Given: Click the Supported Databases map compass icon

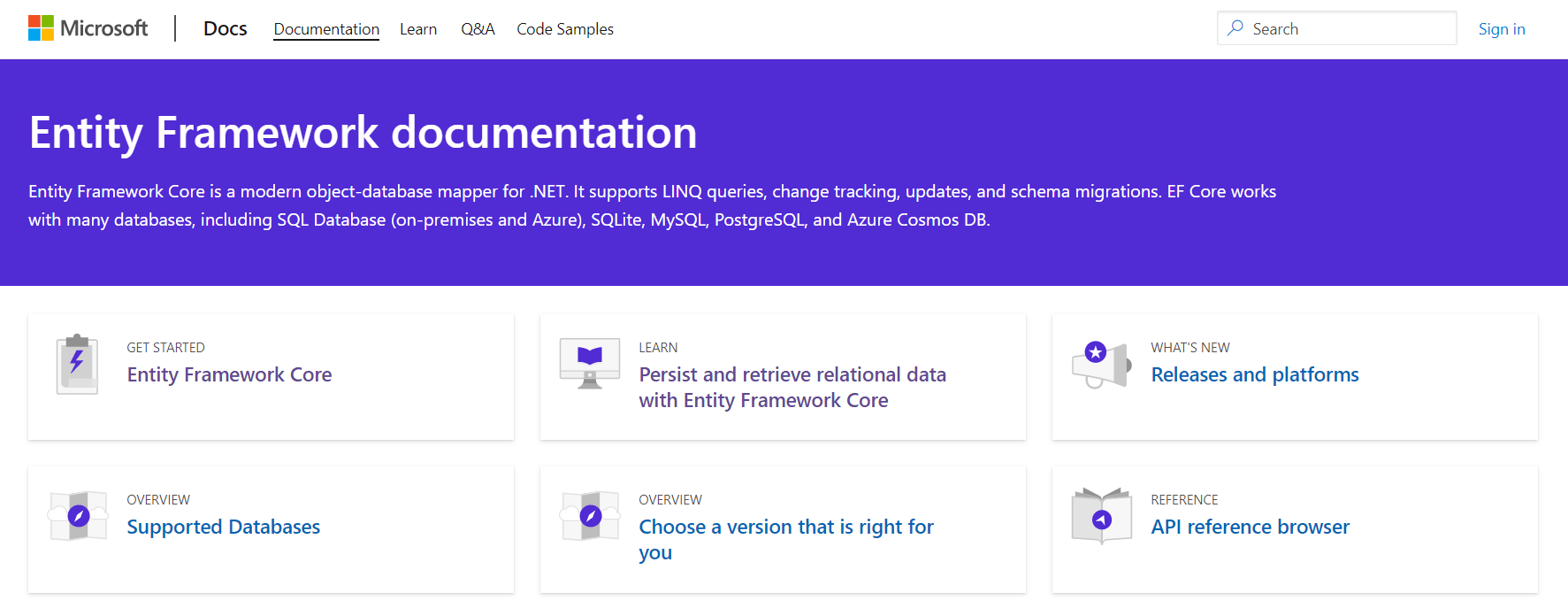Looking at the screenshot, I should pyautogui.click(x=78, y=516).
